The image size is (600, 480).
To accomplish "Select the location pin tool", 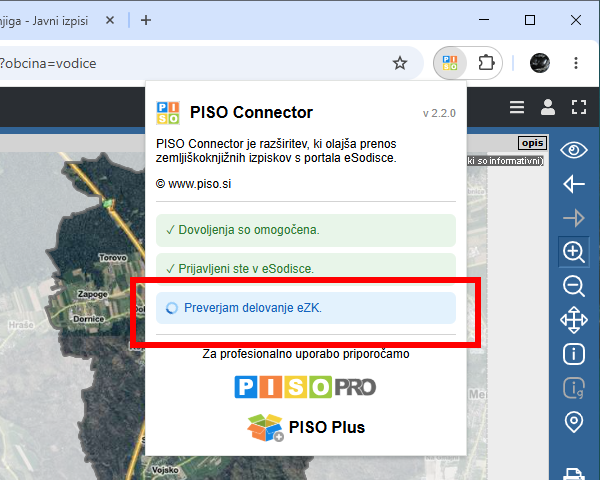I will click(574, 422).
